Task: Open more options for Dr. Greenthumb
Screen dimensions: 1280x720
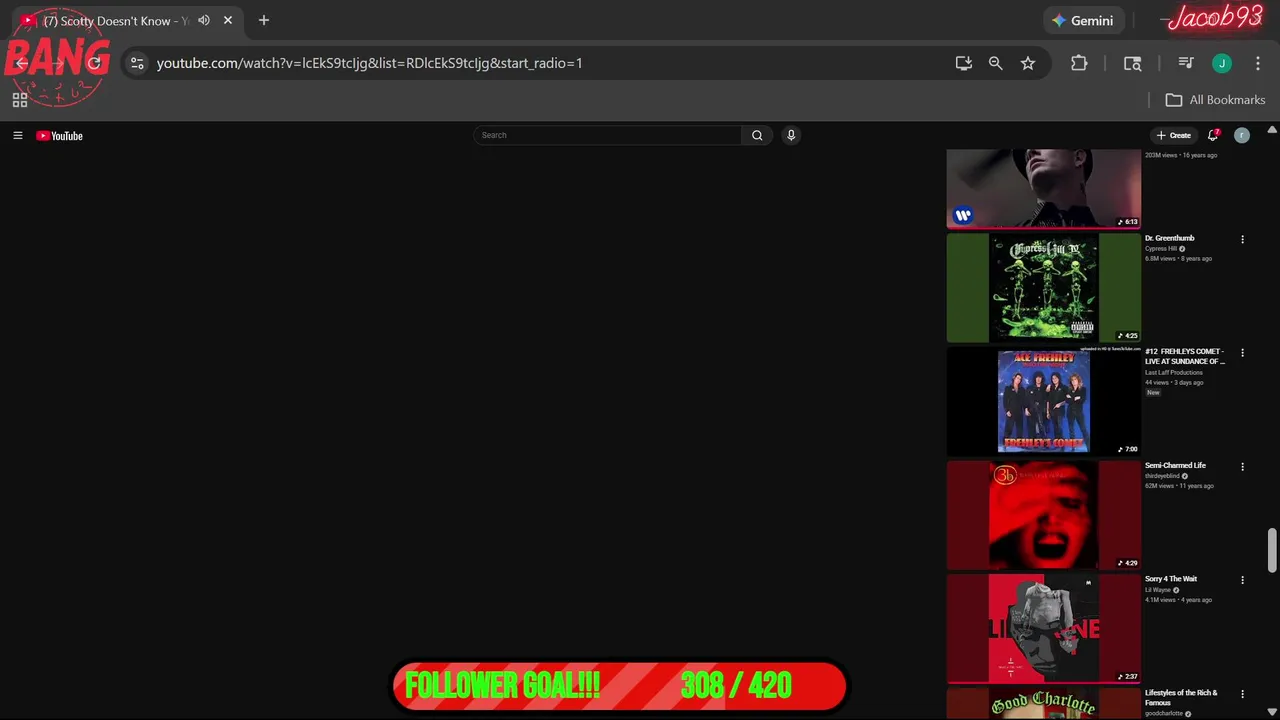Action: pyautogui.click(x=1242, y=239)
